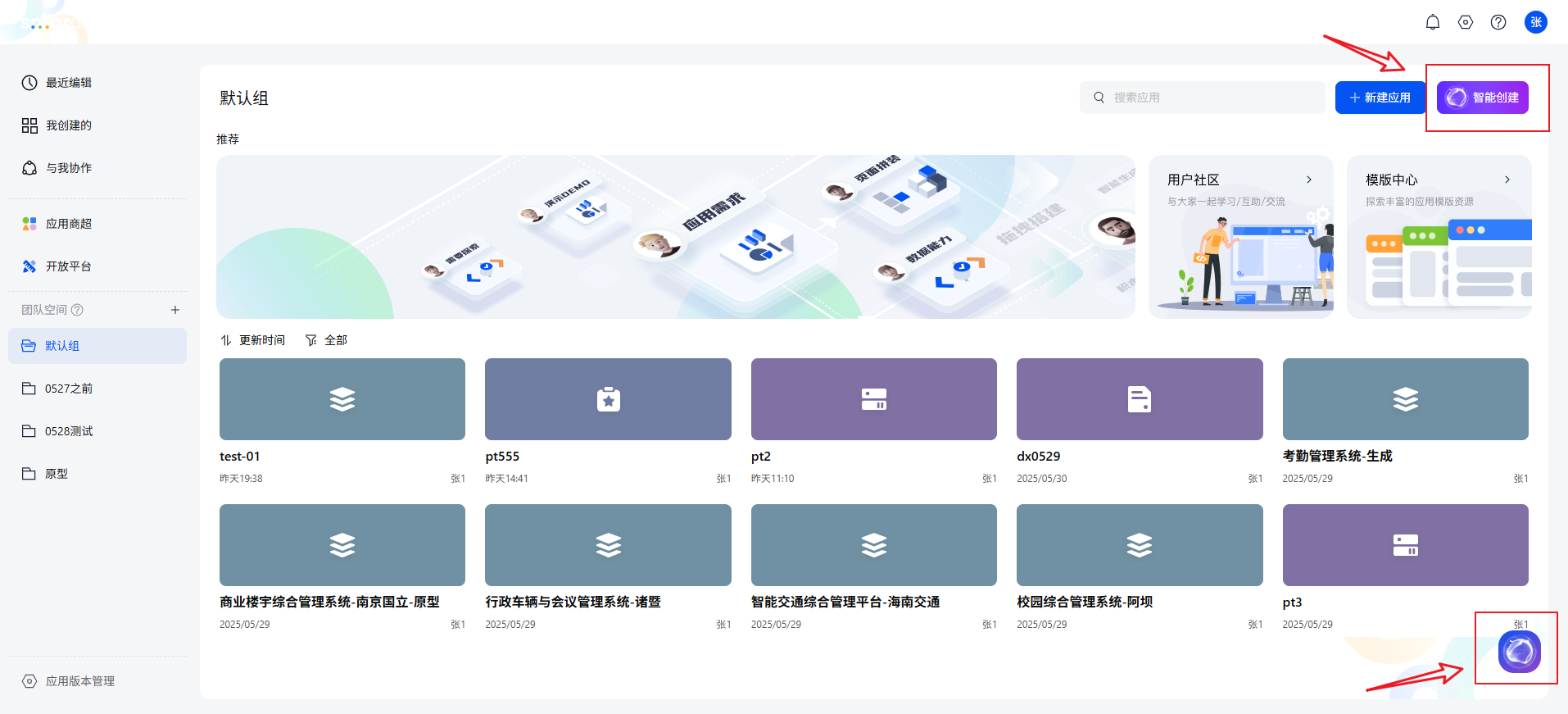
Task: Click the 昨天19:38 timestamp
Action: (x=241, y=479)
